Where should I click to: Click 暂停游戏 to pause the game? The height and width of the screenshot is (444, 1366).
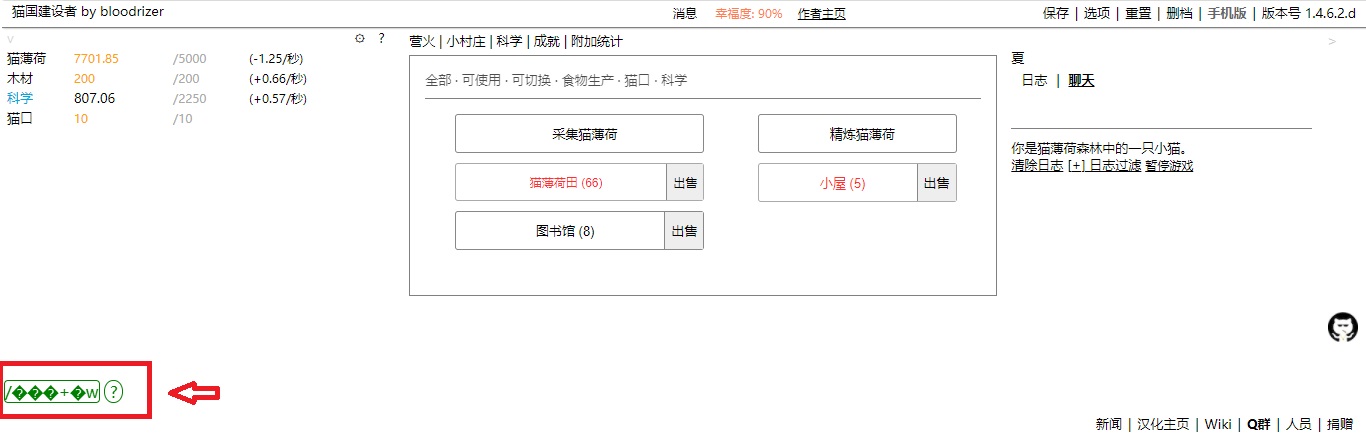tap(1169, 166)
